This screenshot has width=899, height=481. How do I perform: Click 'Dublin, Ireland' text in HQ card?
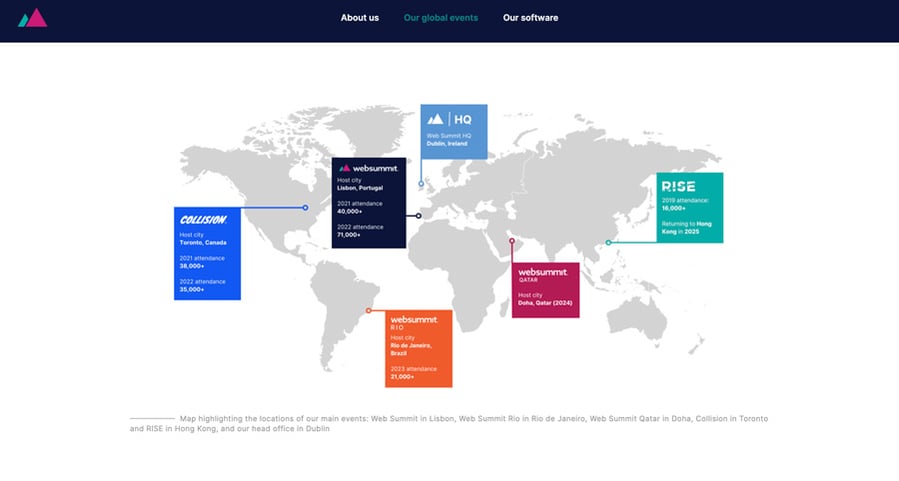tap(447, 144)
